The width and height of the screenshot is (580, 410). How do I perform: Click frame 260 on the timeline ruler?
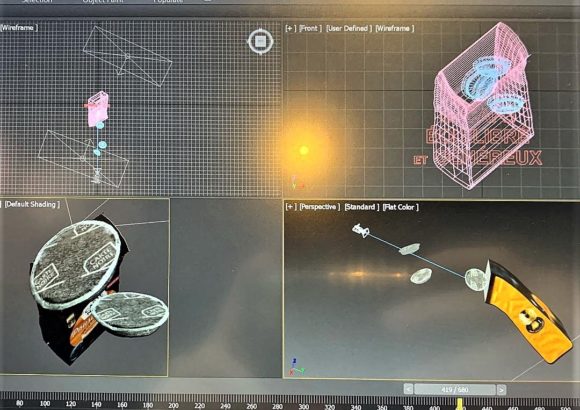[x=252, y=406]
